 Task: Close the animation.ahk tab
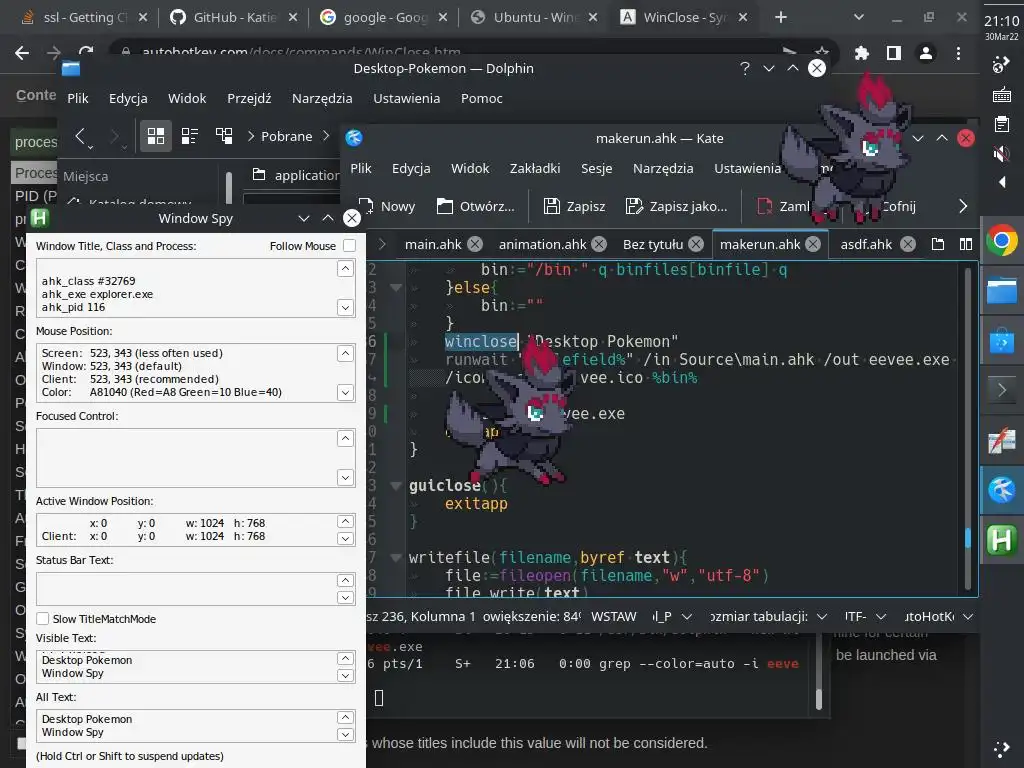pyautogui.click(x=599, y=244)
